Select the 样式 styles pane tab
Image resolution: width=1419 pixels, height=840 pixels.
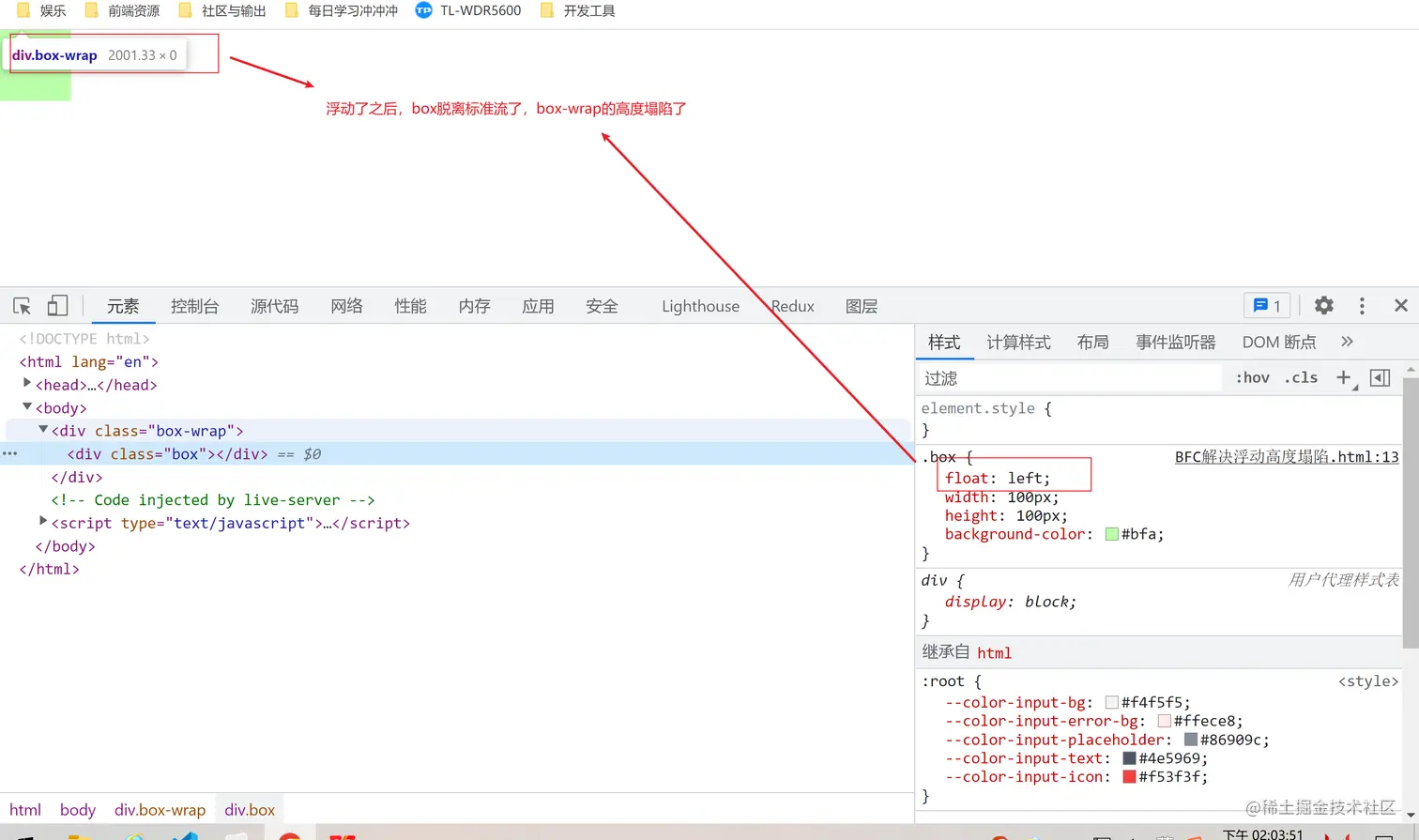coord(944,342)
